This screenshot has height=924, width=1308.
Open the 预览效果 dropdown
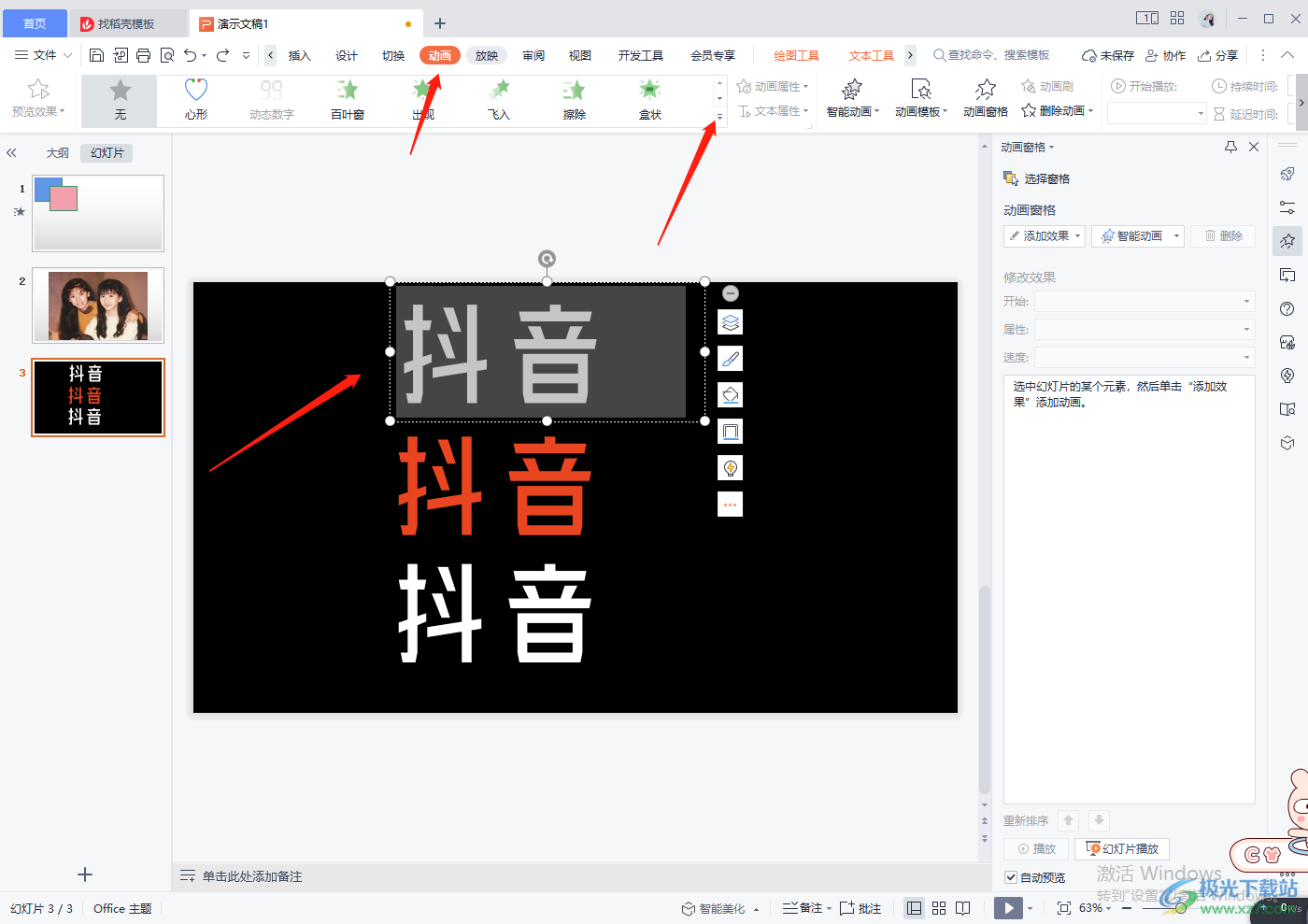[38, 98]
